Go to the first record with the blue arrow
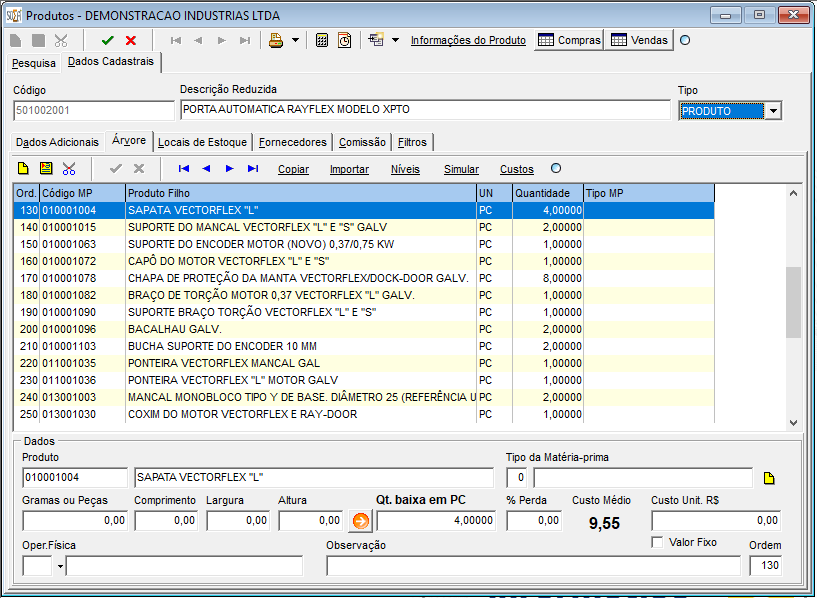817x598 pixels. (x=184, y=169)
